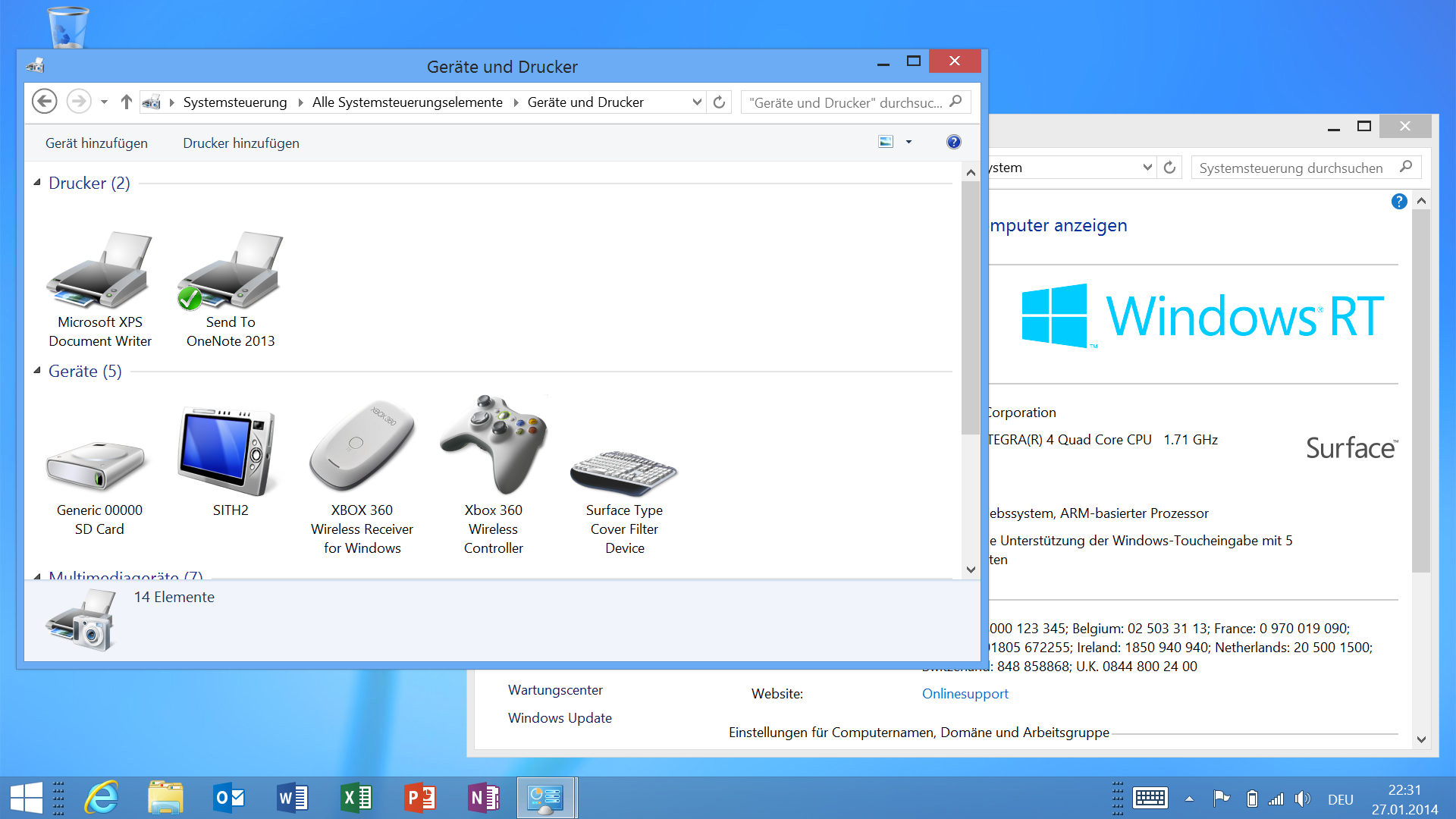Image resolution: width=1456 pixels, height=819 pixels.
Task: Launch Excel from the taskbar
Action: pos(356,798)
